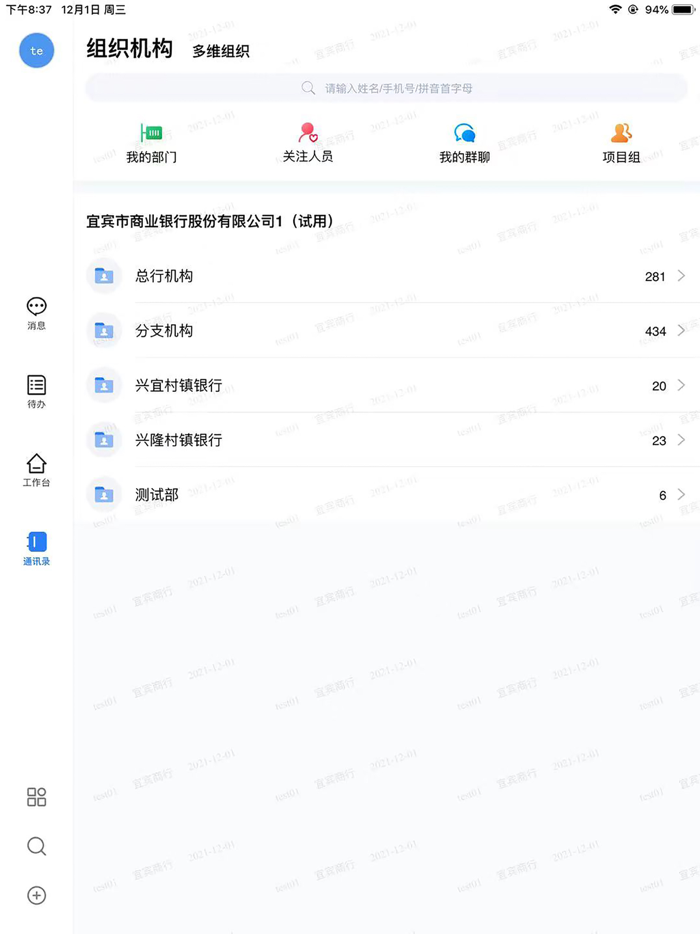Open the 兴隆村镇银行 row label
The height and width of the screenshot is (934, 700).
coord(179,440)
